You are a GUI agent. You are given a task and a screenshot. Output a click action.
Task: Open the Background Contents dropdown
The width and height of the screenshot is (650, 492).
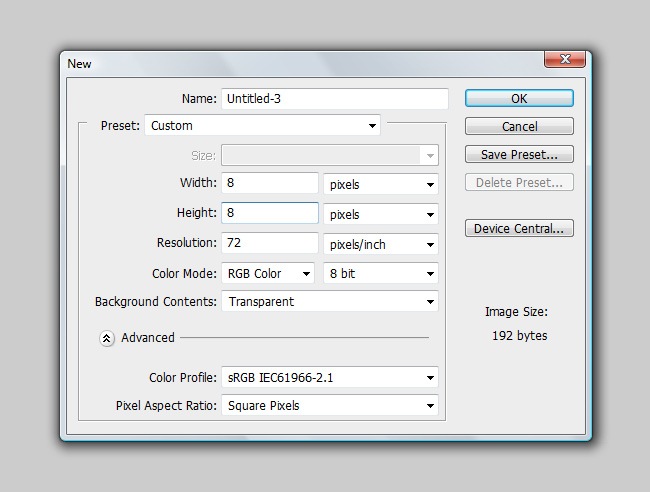tap(331, 301)
